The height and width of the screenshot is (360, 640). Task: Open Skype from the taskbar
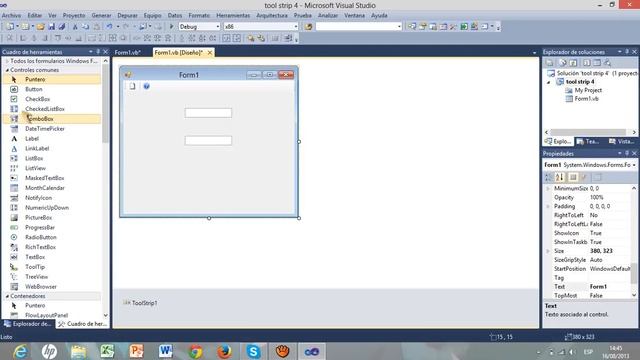(253, 351)
